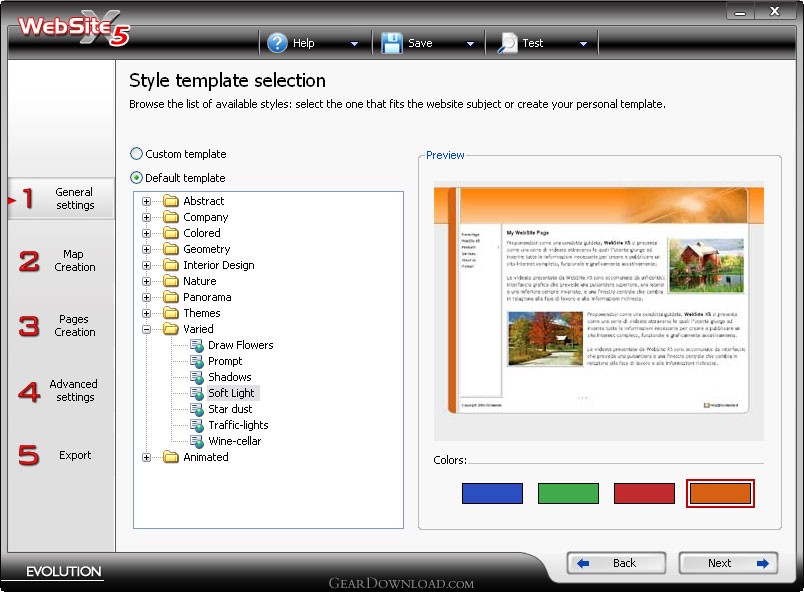804x592 pixels.
Task: Select the Default template radio button
Action: pyautogui.click(x=136, y=177)
